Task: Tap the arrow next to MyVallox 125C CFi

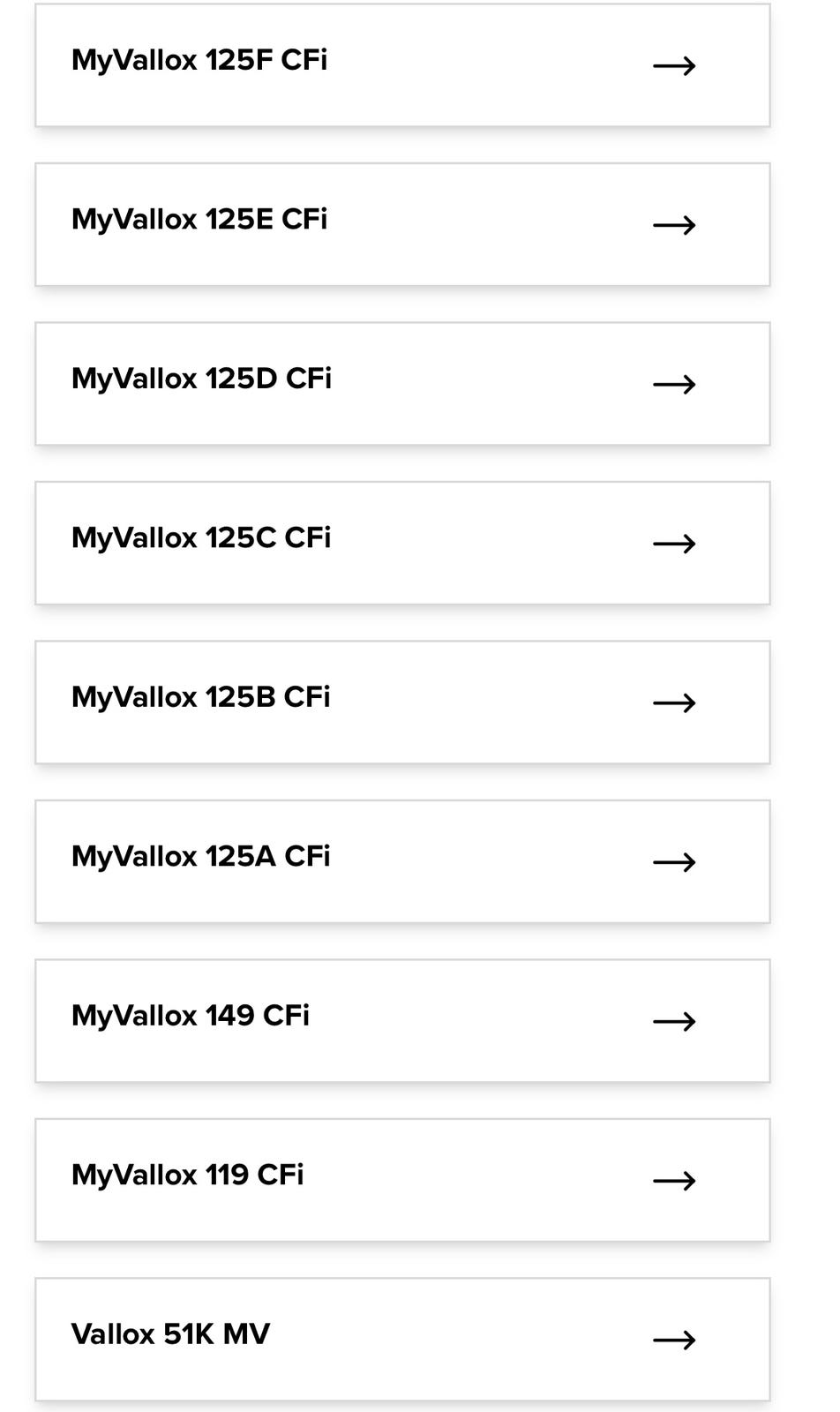Action: click(x=674, y=544)
